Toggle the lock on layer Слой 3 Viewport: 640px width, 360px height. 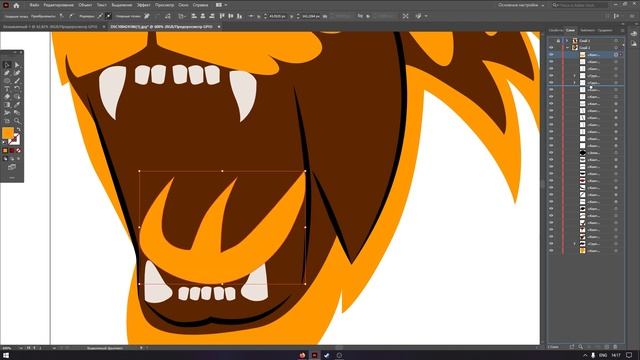(x=558, y=41)
